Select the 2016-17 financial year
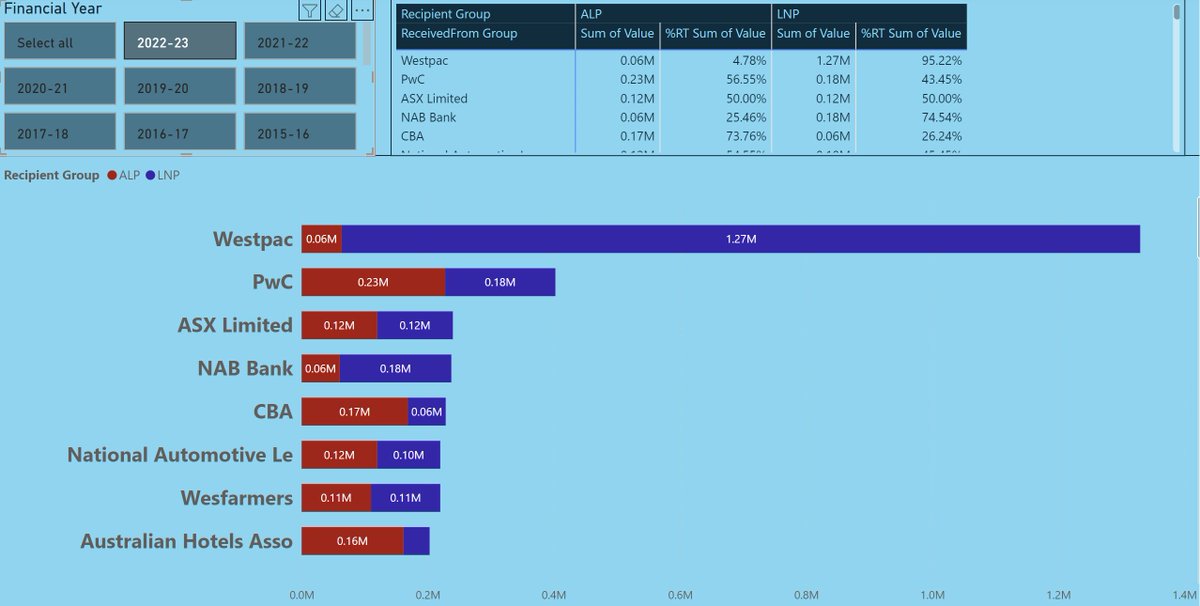1200x606 pixels. [180, 132]
